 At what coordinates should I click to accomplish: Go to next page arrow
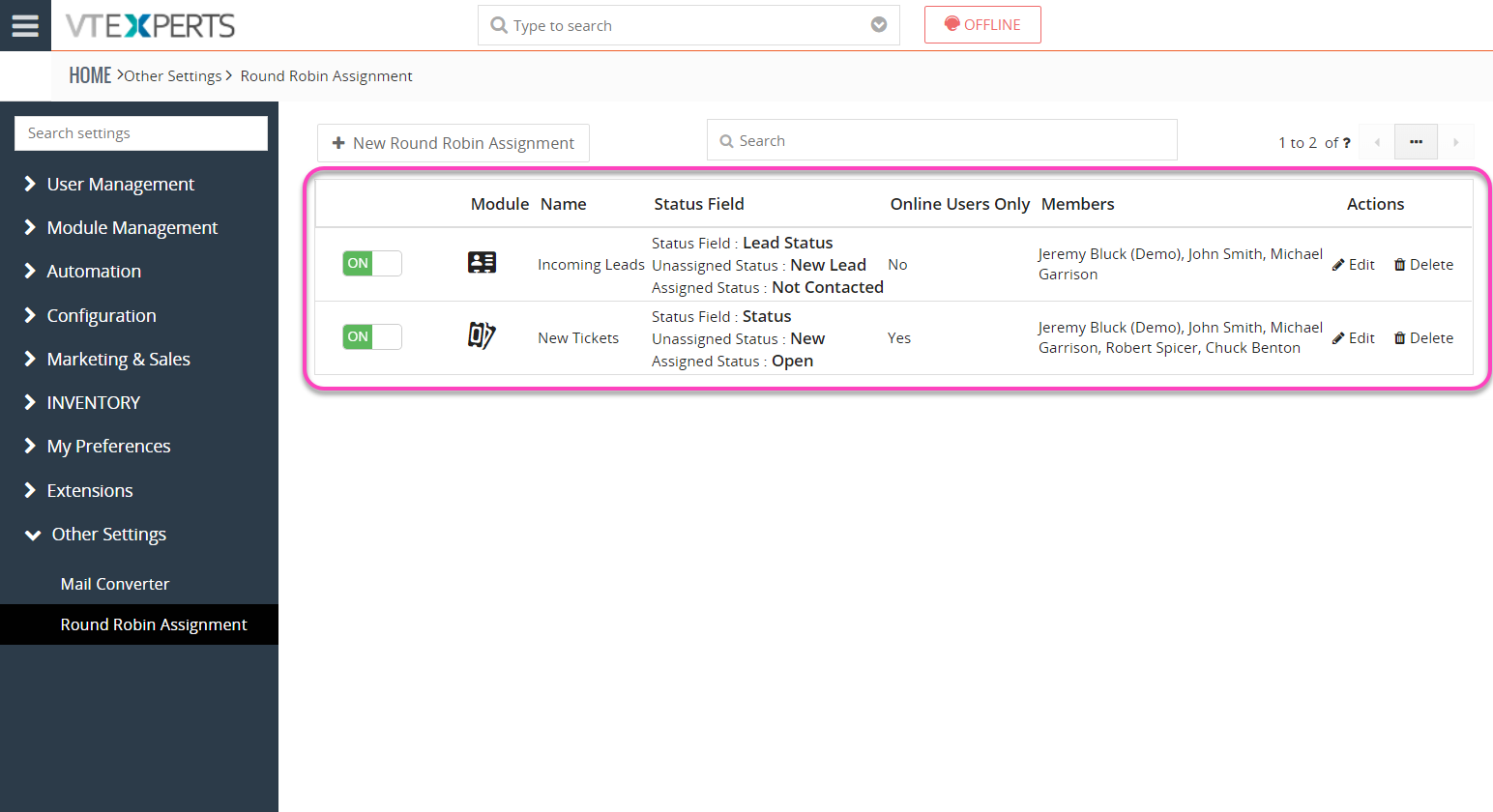pos(1455,142)
